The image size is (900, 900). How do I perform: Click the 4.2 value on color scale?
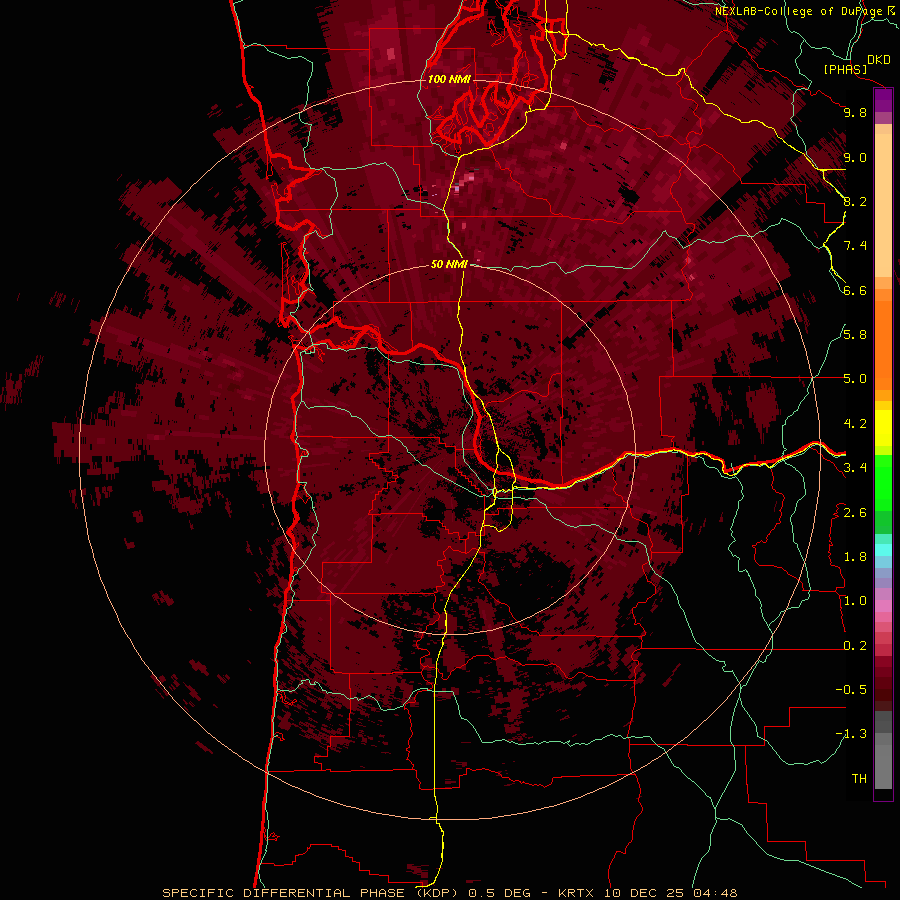tap(855, 424)
